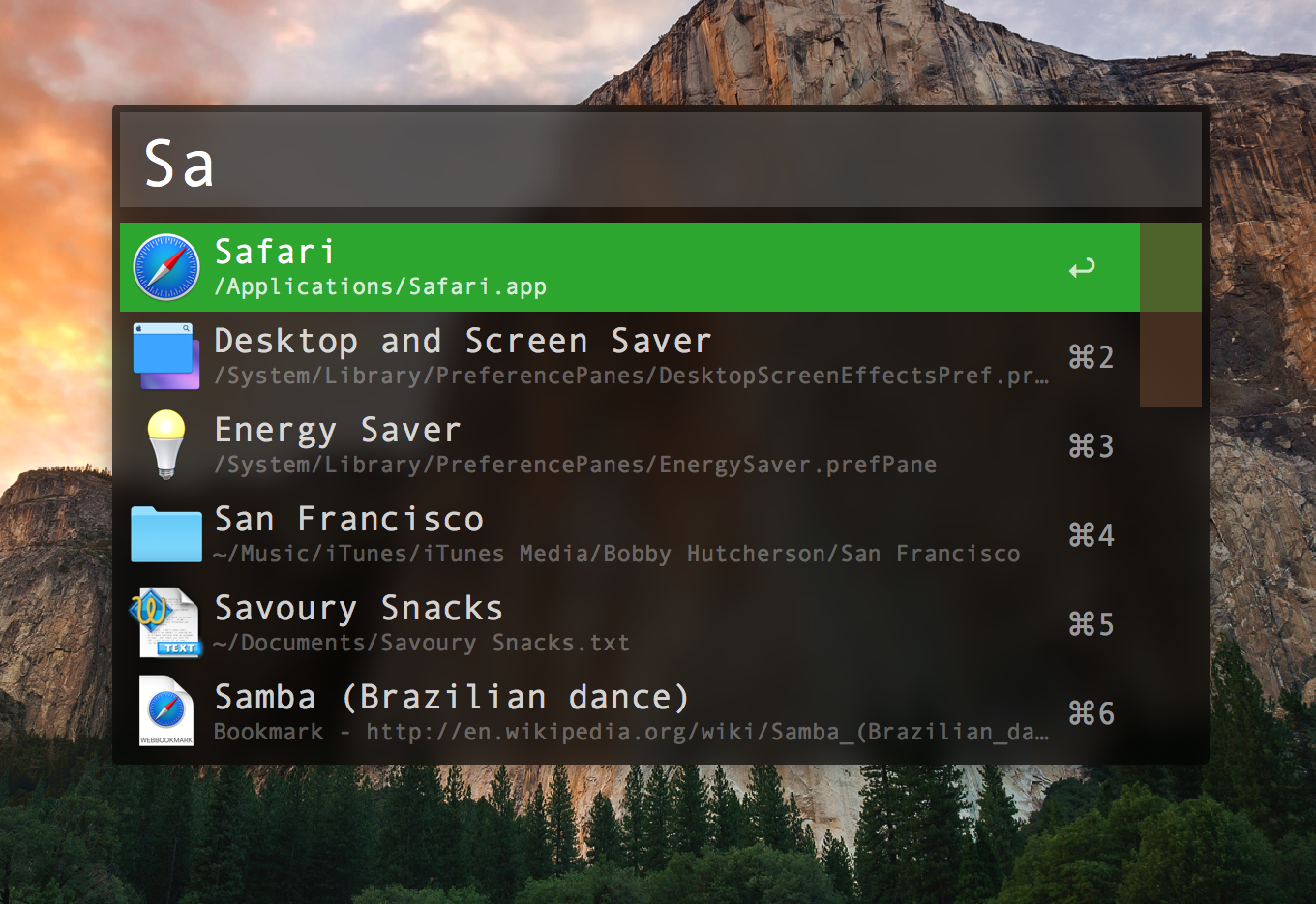
Task: Click the Desktop and Screen Saver icon
Action: pos(165,356)
